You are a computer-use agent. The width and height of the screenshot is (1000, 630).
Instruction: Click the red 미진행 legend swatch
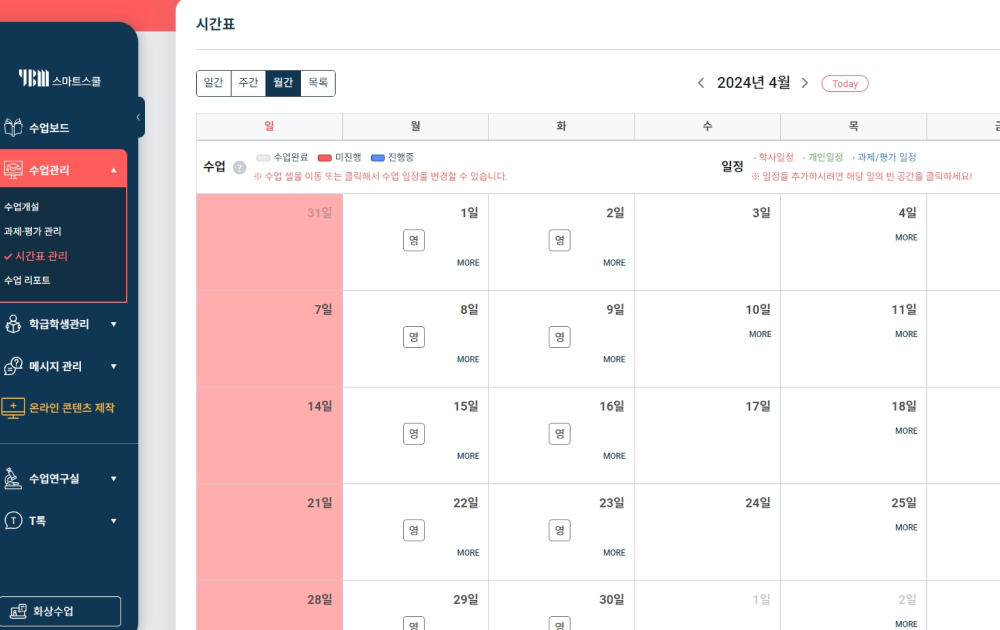[x=325, y=158]
